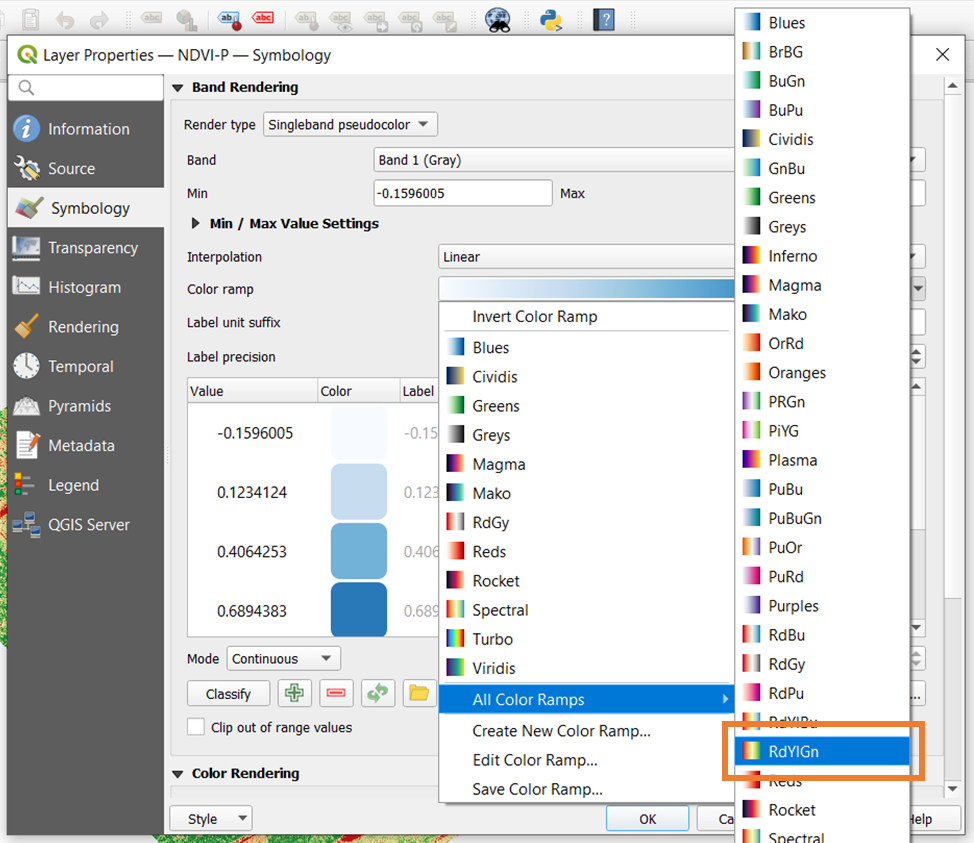Screen dimensions: 974x843
Task: Open the Interpolation Linear dropdown
Action: click(681, 257)
